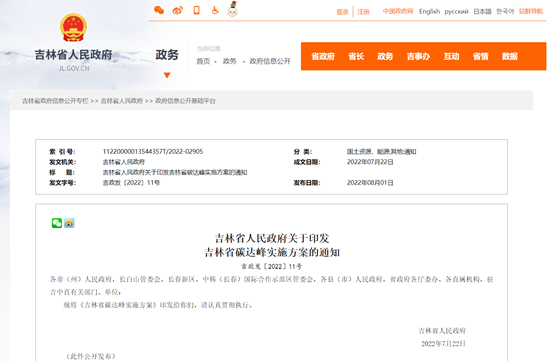This screenshot has width=550, height=361.
Task: Open 政府信息公开基础平台 breadcrumb
Action: [185, 101]
